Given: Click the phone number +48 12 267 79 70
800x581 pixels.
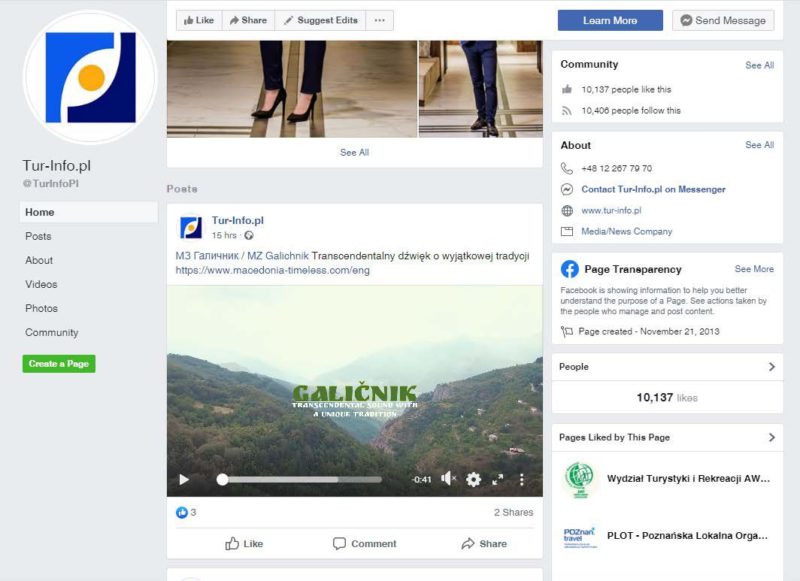Looking at the screenshot, I should [617, 168].
